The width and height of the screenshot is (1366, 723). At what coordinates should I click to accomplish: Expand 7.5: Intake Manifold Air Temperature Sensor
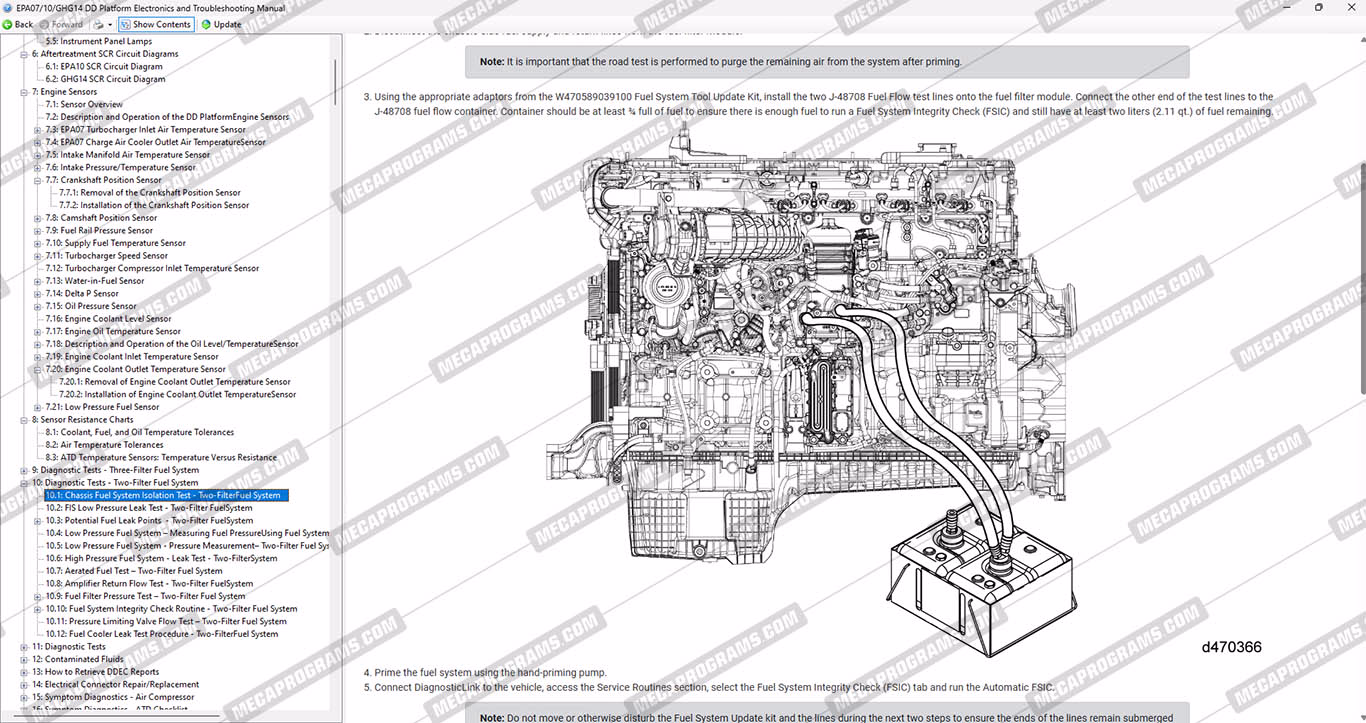point(38,155)
